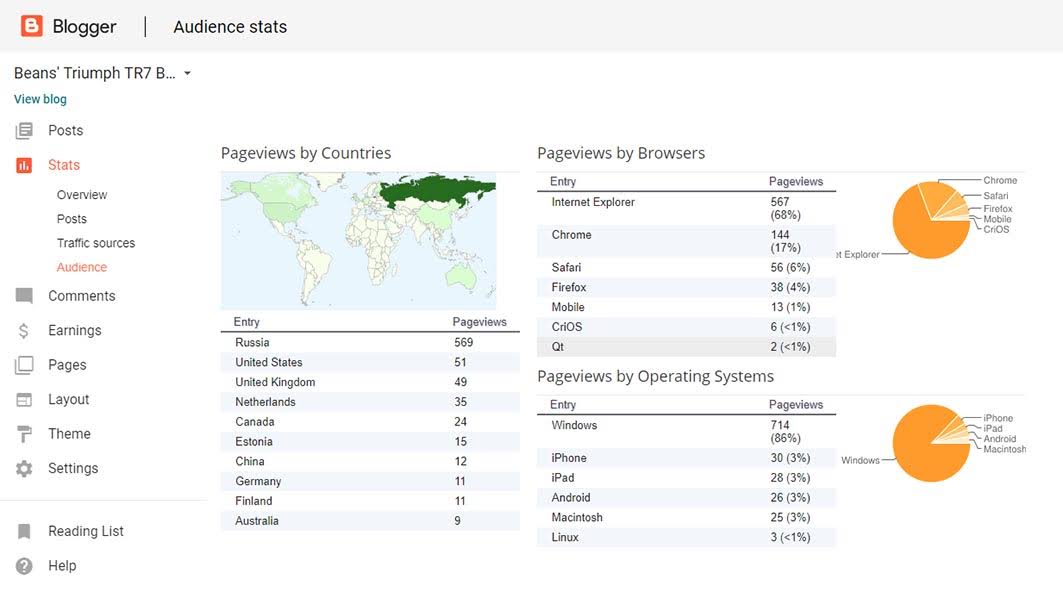This screenshot has height=592, width=1063.
Task: Click the Audience stats page title
Action: pos(230,26)
